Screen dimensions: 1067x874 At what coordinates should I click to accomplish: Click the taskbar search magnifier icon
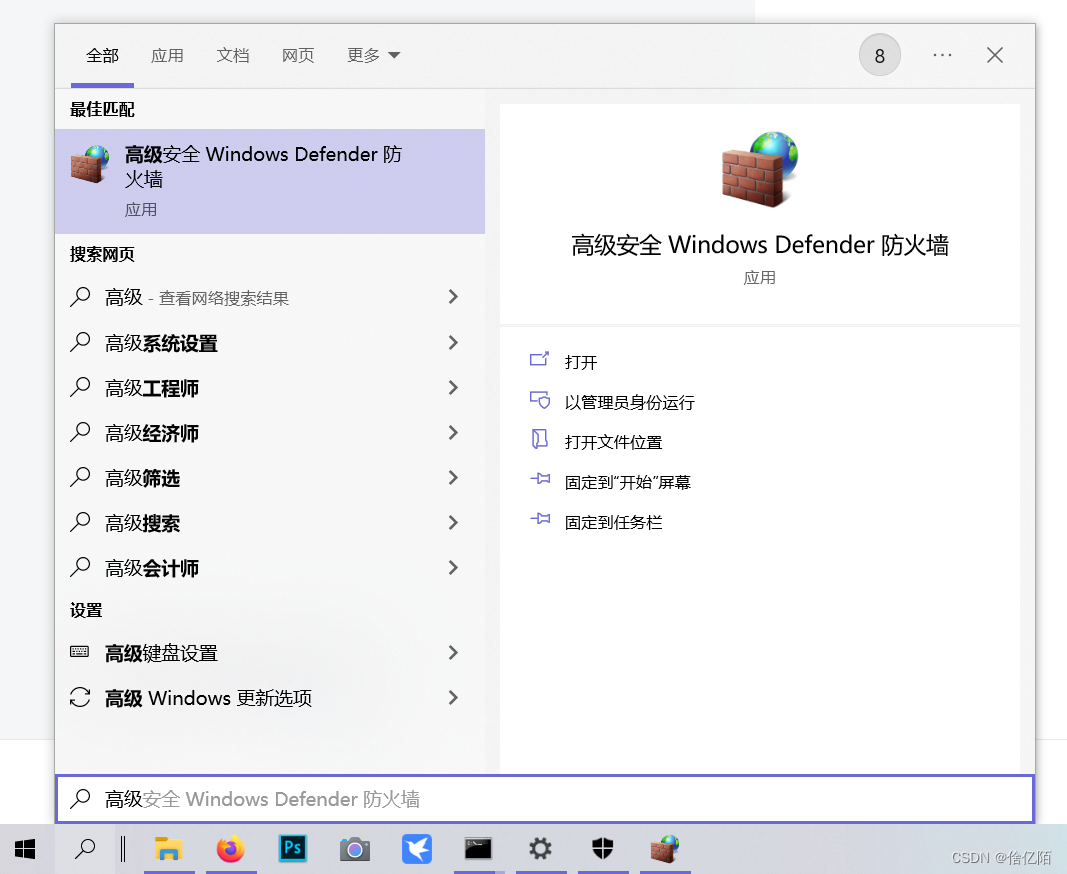84,849
